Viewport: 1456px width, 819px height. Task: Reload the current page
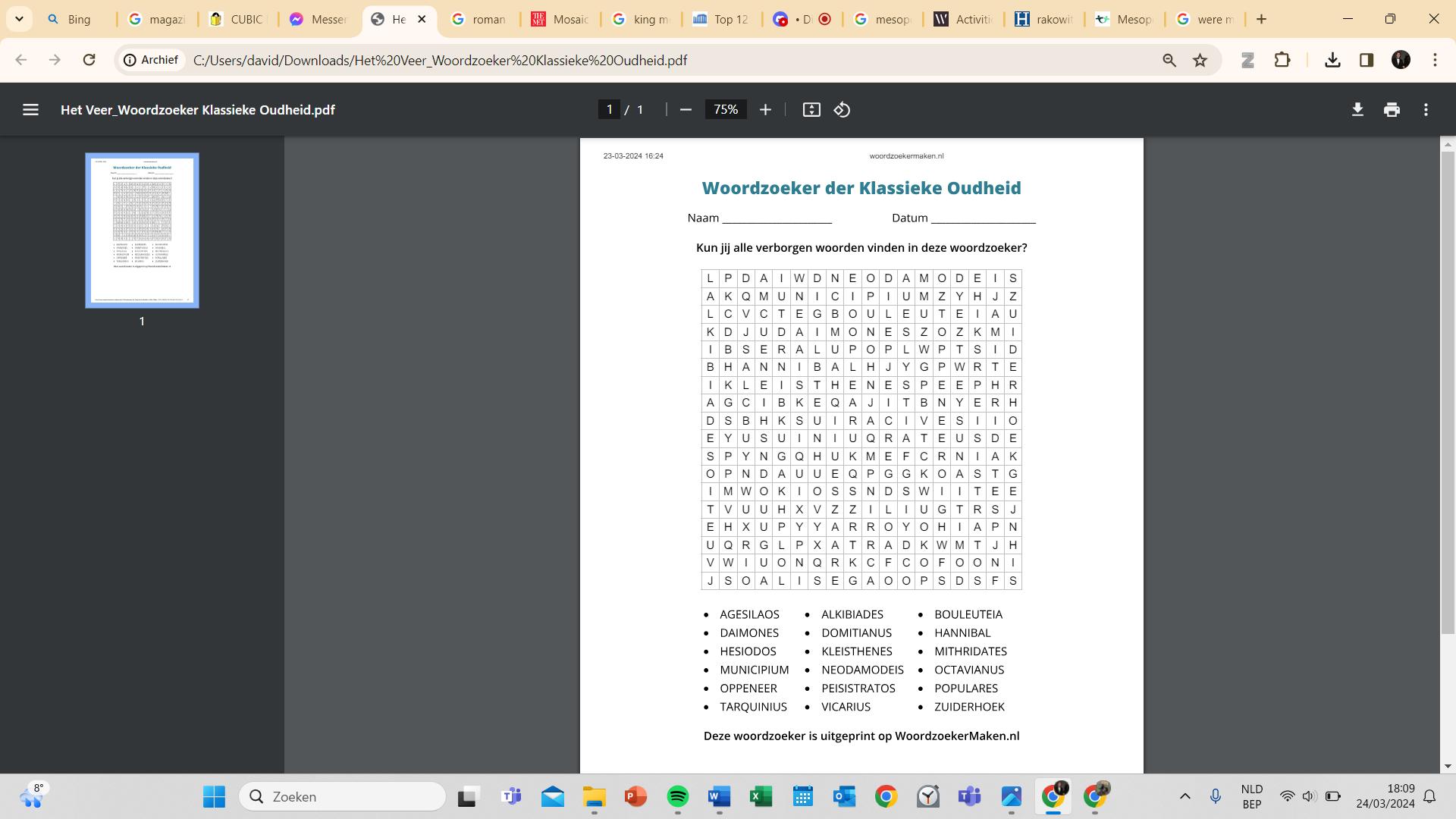pyautogui.click(x=89, y=60)
